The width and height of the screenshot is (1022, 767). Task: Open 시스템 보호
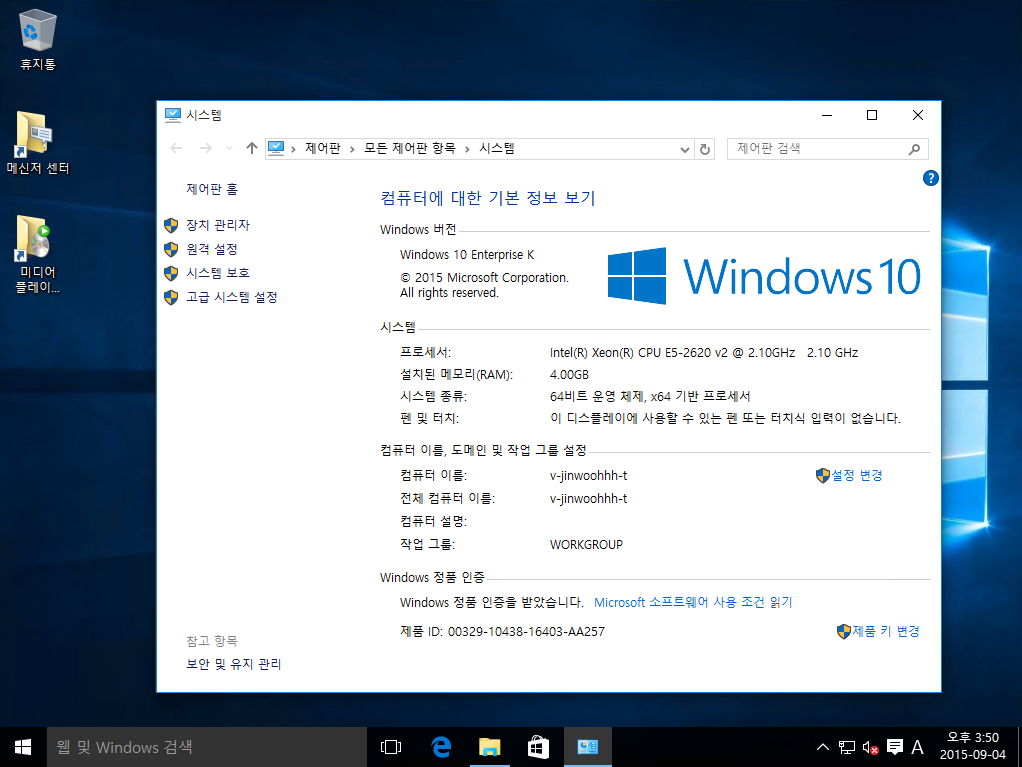[x=218, y=273]
